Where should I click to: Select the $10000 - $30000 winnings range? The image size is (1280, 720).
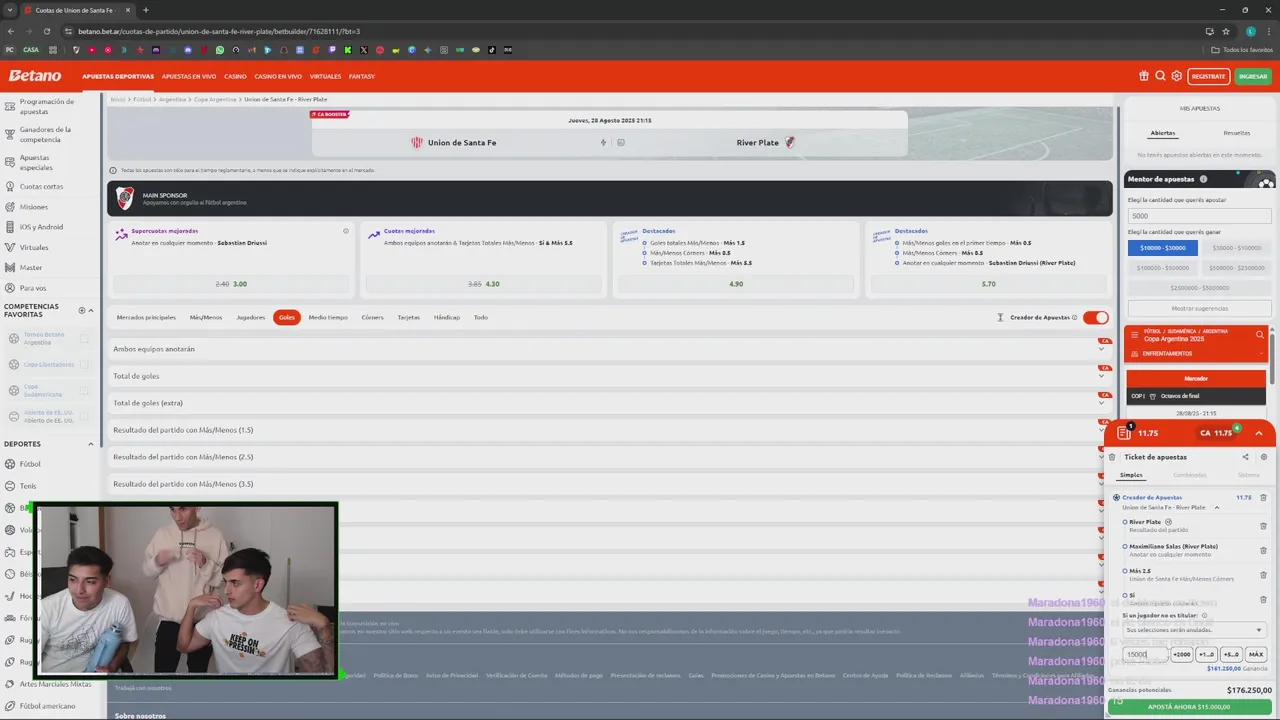point(1162,248)
